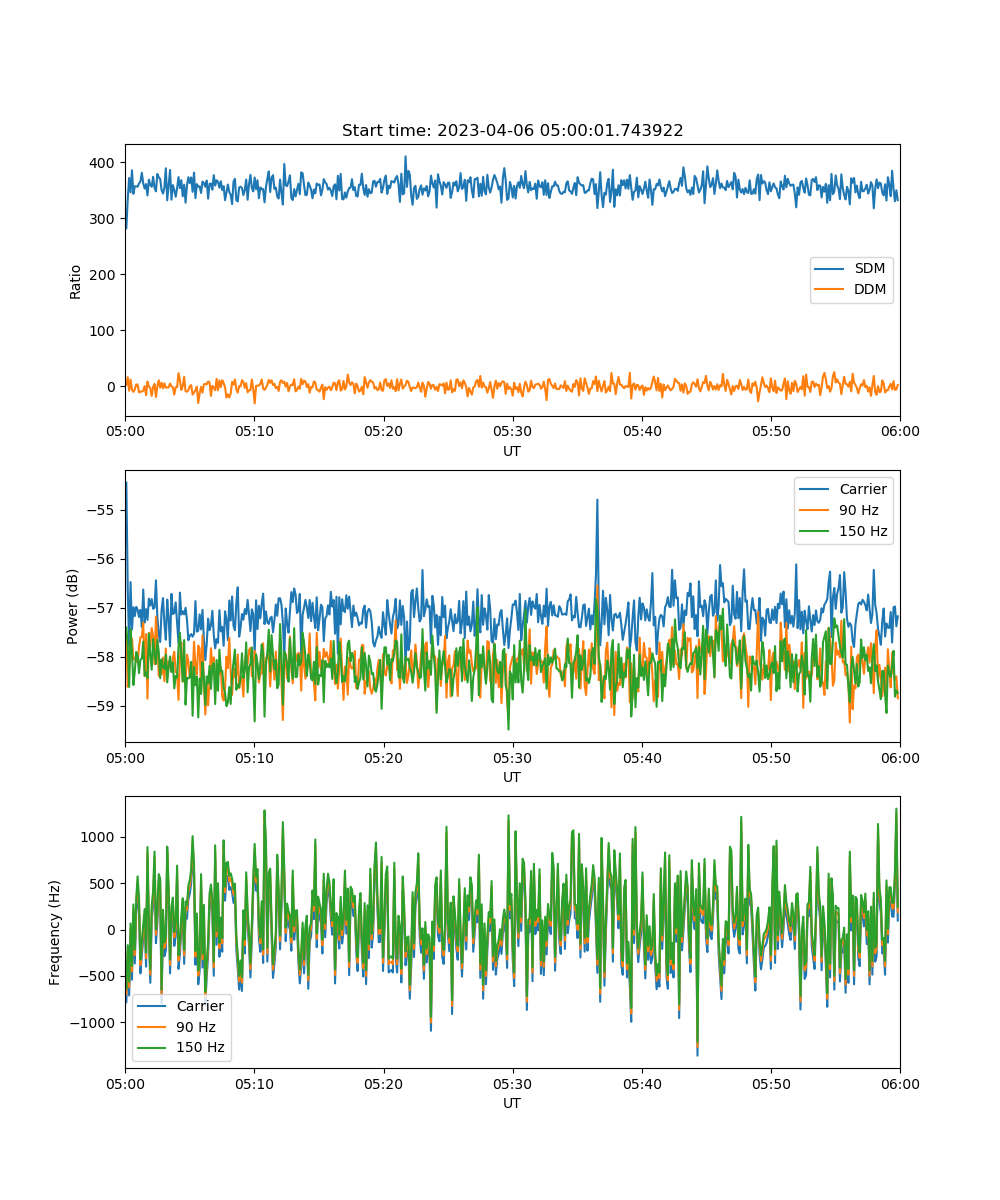
Task: Click Carrier label in frequency plot legend
Action: point(200,1006)
